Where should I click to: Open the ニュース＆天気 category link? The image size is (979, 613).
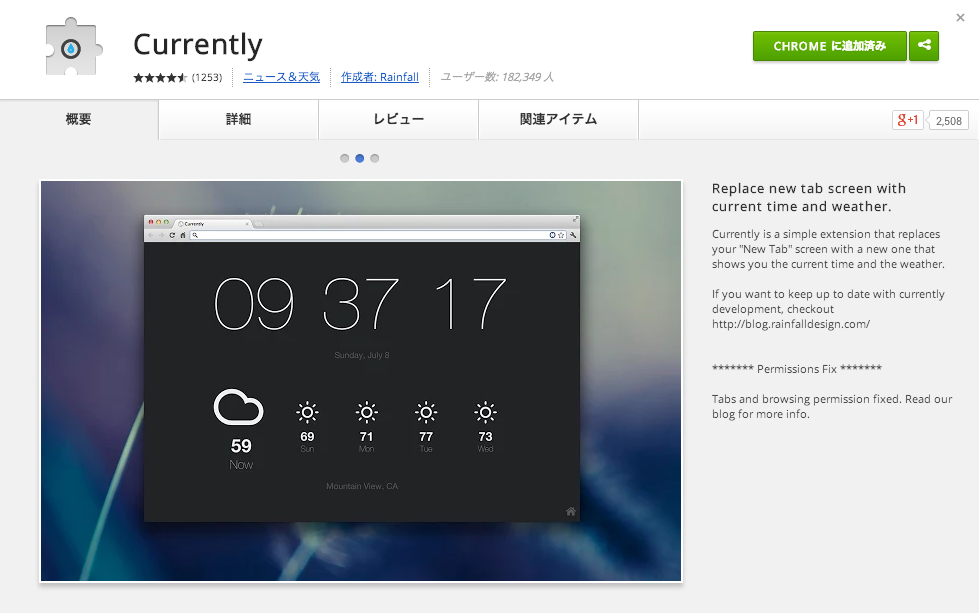tap(281, 77)
